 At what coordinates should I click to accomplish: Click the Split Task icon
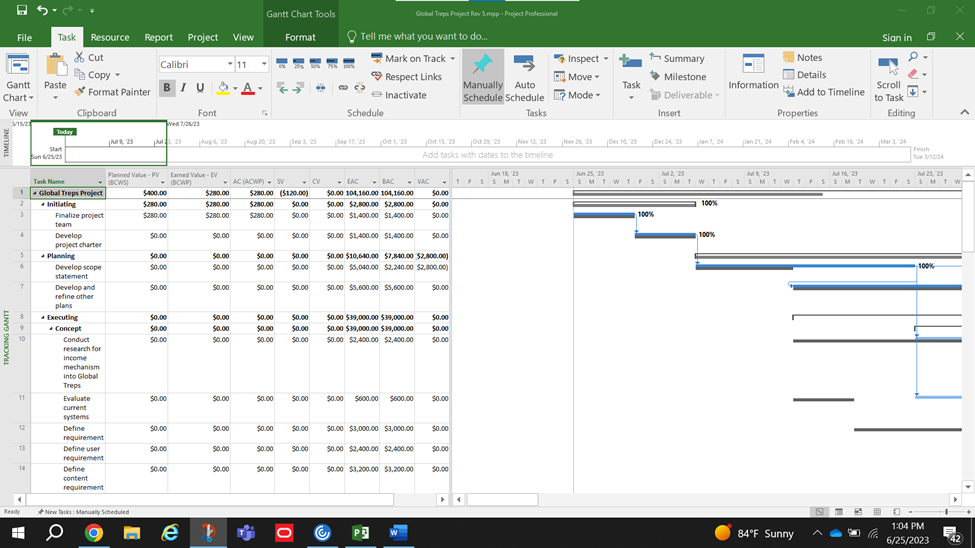tap(320, 88)
